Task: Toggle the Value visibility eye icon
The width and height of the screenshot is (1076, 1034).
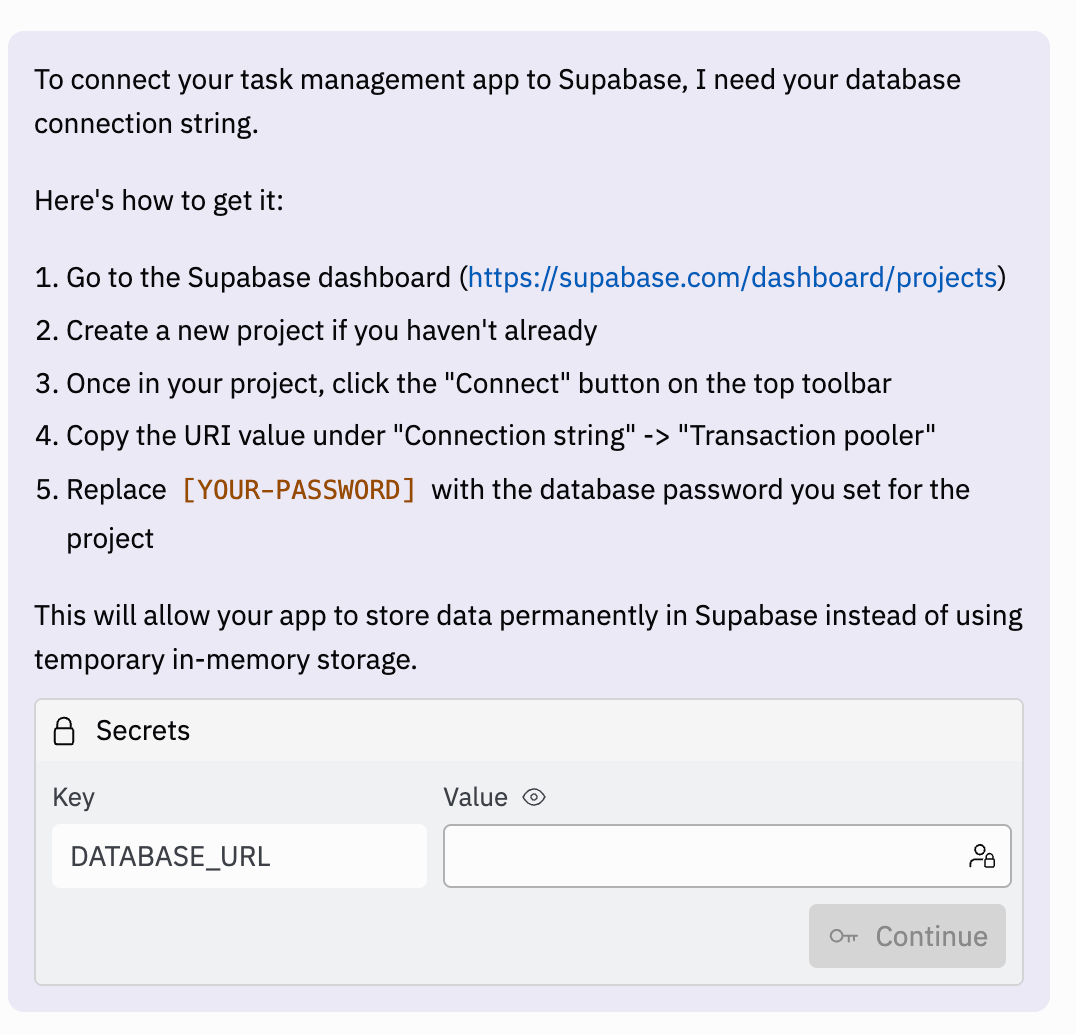Action: coord(533,797)
